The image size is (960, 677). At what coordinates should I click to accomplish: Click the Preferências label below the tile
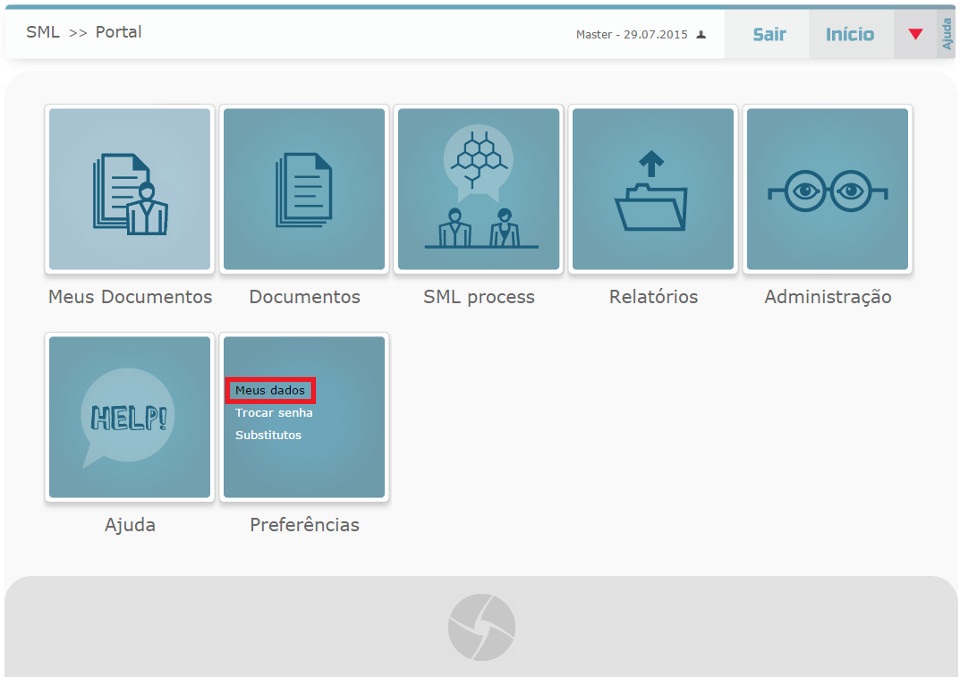(304, 525)
